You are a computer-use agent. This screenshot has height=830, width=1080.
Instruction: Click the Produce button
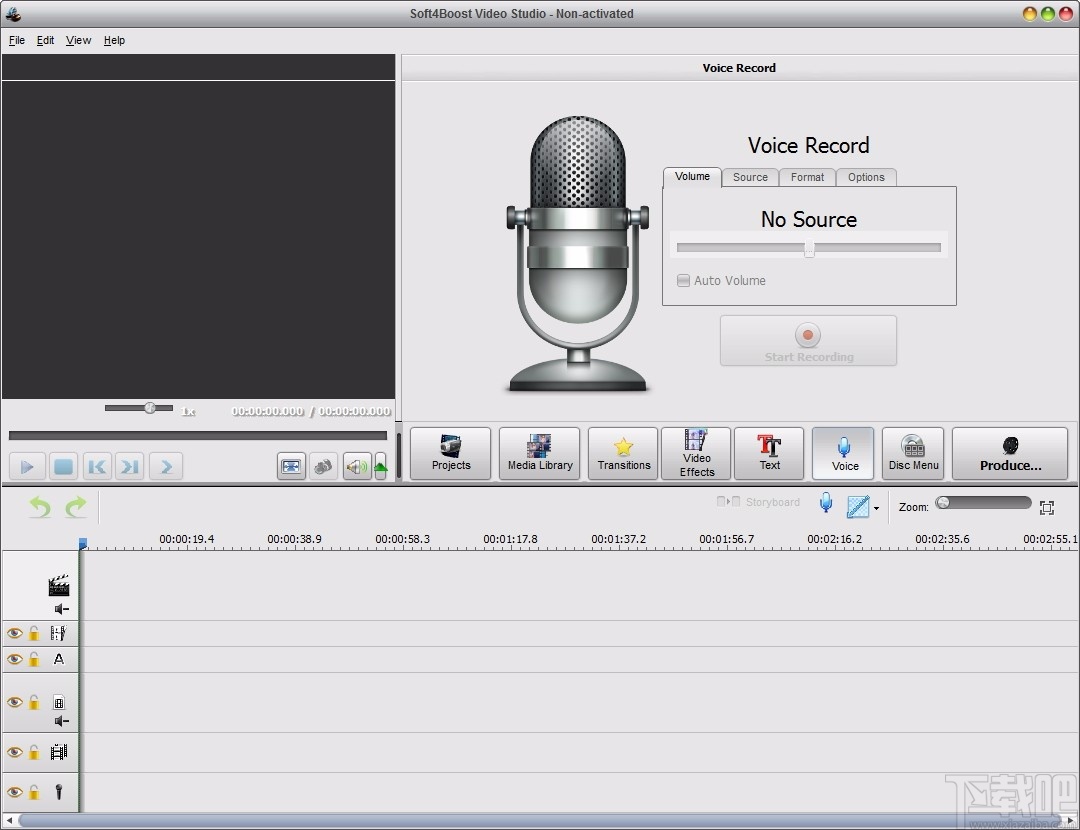click(1010, 453)
